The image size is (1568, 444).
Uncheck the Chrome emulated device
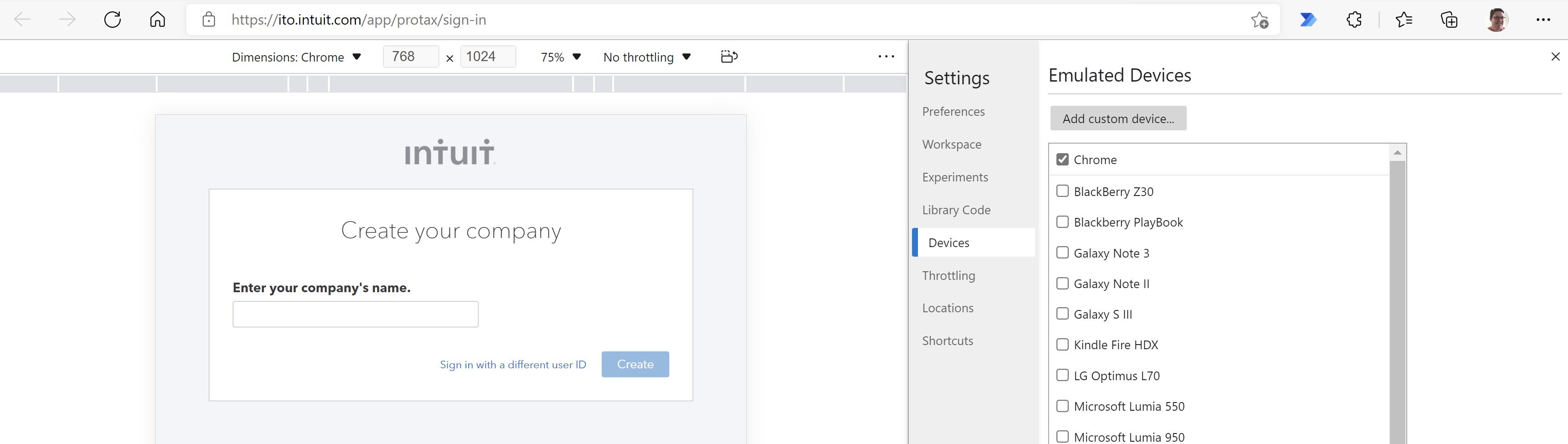pos(1063,160)
